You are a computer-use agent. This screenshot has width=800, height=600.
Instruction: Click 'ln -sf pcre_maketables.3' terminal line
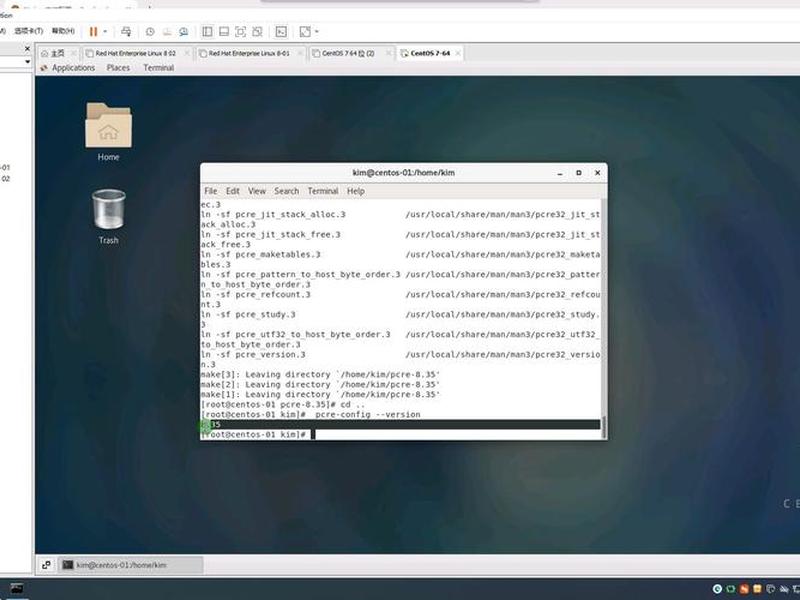coord(261,255)
